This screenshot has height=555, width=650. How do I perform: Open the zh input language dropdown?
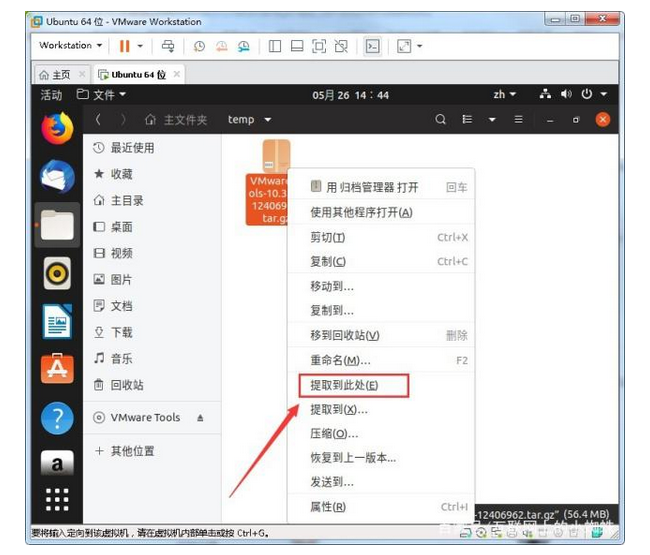[x=504, y=95]
